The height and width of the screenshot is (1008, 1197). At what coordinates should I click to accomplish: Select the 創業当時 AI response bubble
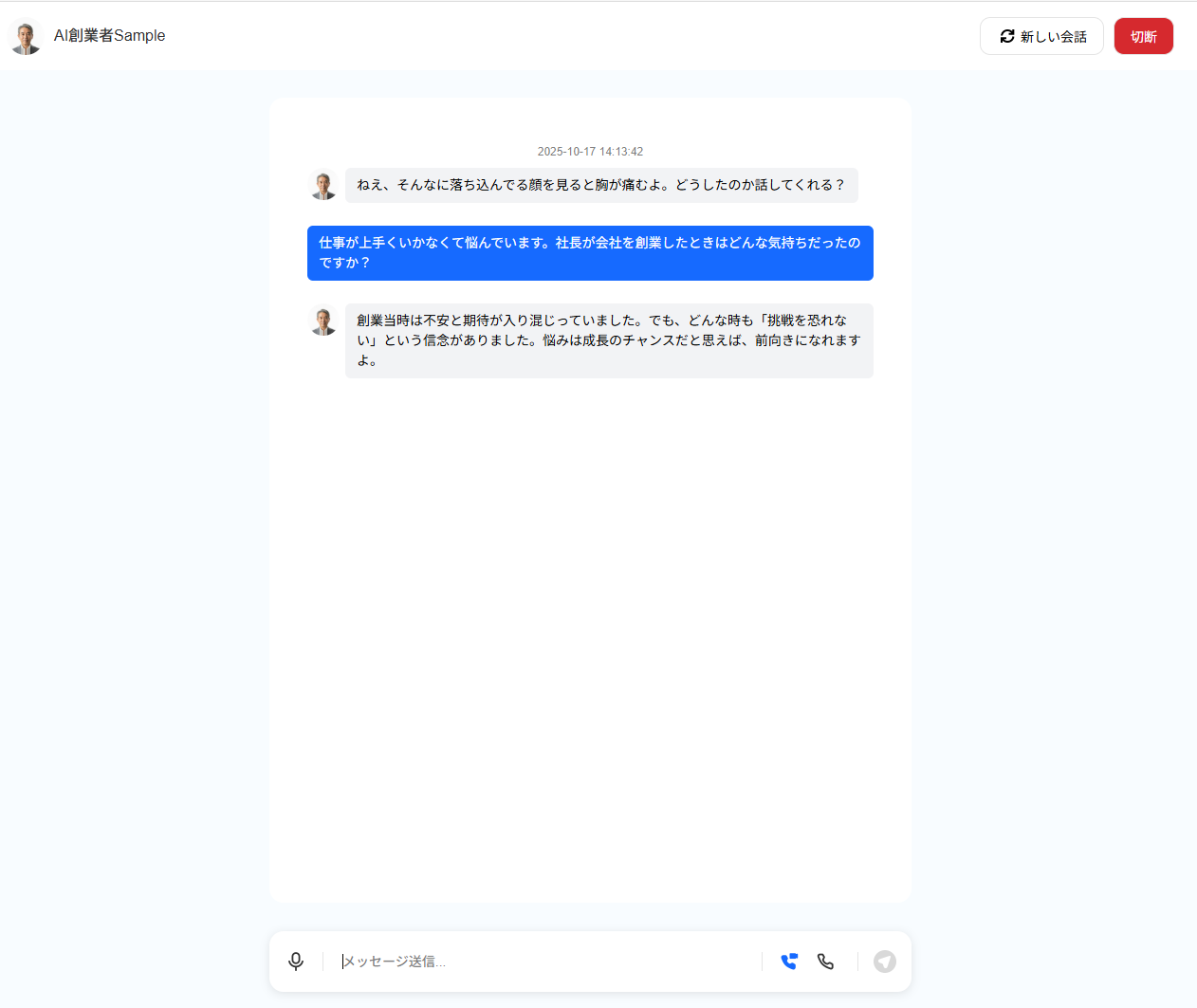click(x=609, y=339)
